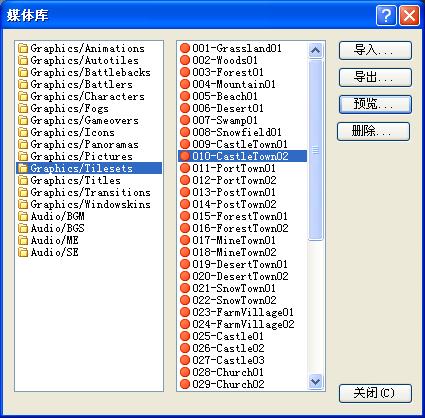Click the orange icon of 029-Church02

coord(185,384)
